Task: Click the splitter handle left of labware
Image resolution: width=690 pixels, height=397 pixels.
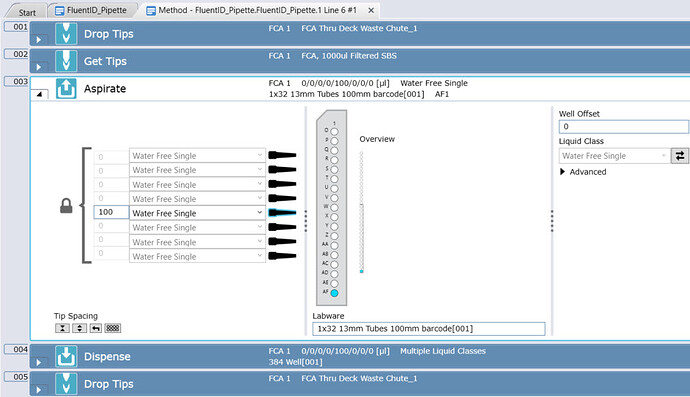Action: [x=306, y=221]
